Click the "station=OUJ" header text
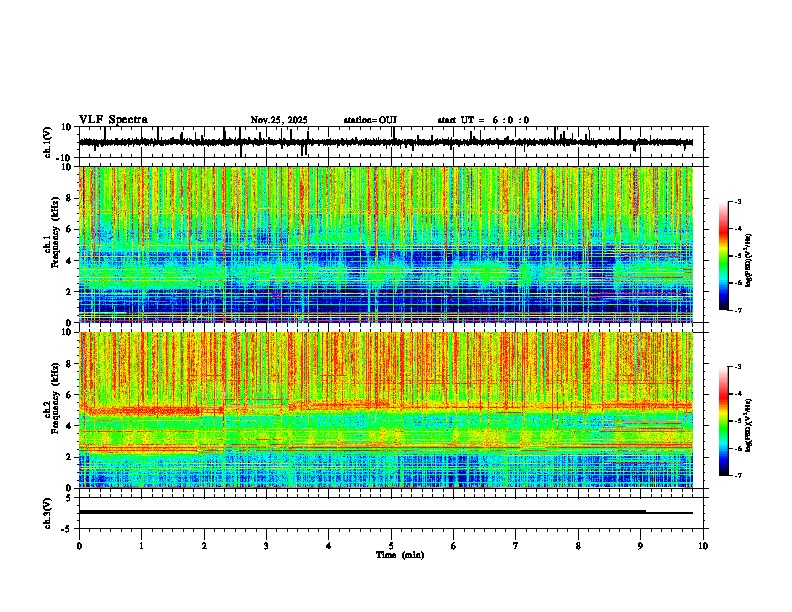The height and width of the screenshot is (612, 792). click(x=370, y=120)
